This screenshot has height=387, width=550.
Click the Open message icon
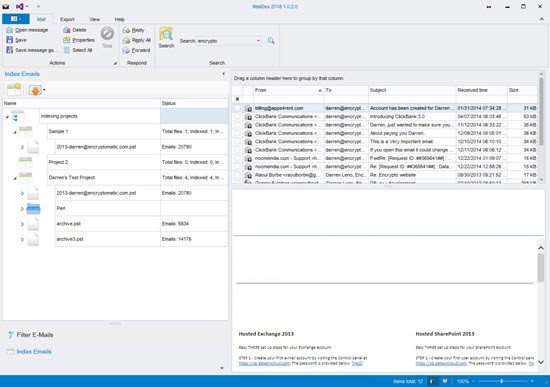(9, 30)
